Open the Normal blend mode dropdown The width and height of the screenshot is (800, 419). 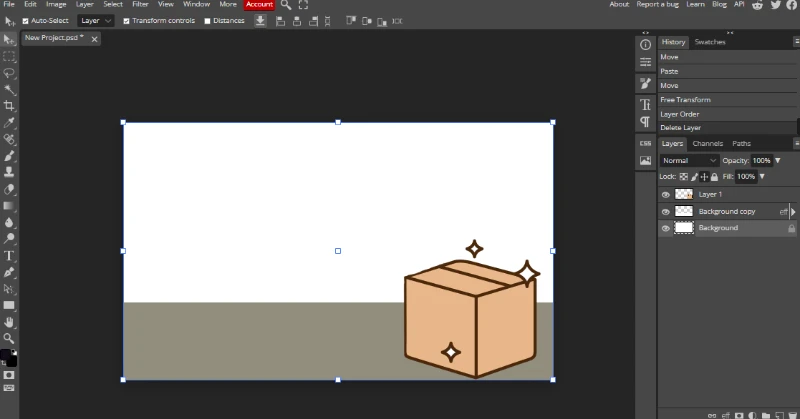tap(689, 160)
